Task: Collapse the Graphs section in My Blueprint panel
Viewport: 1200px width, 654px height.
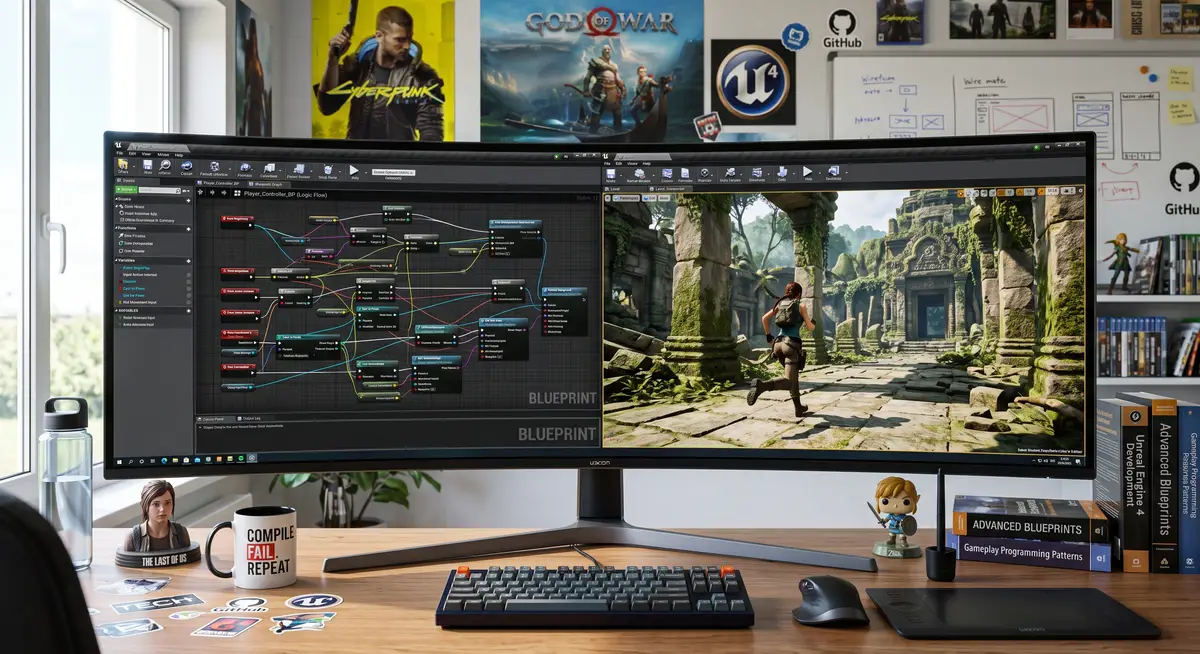Action: pyautogui.click(x=116, y=199)
